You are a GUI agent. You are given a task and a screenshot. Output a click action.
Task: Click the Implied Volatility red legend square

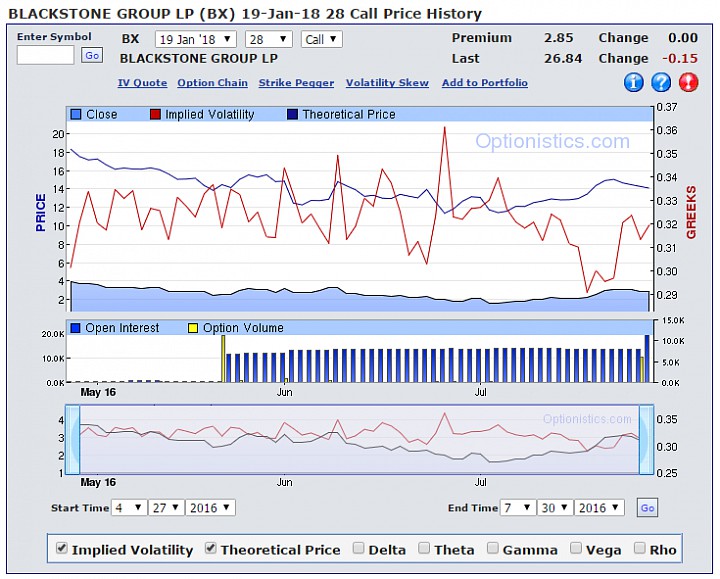155,114
